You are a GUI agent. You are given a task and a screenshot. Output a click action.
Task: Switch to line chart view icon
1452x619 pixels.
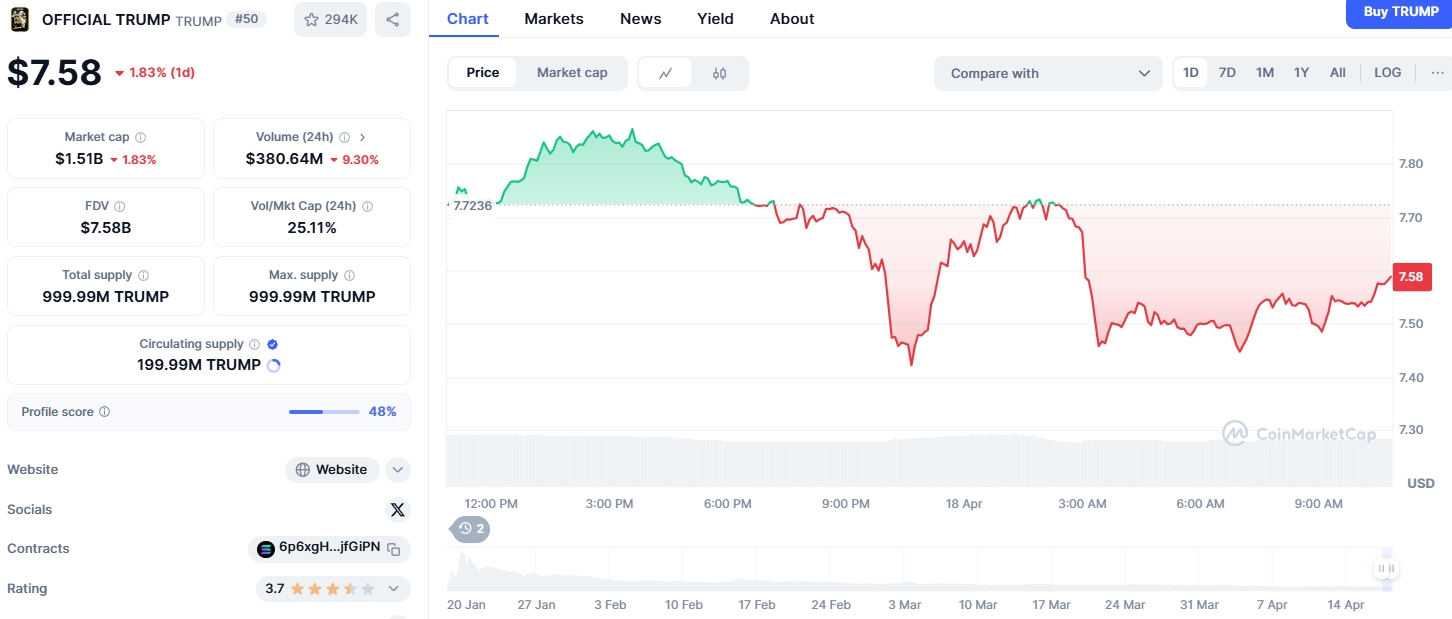coord(666,73)
